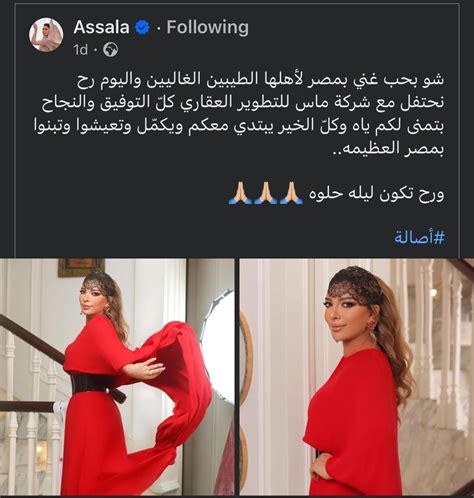
Task: Click the first line of the Arabic post text
Action: [260, 81]
